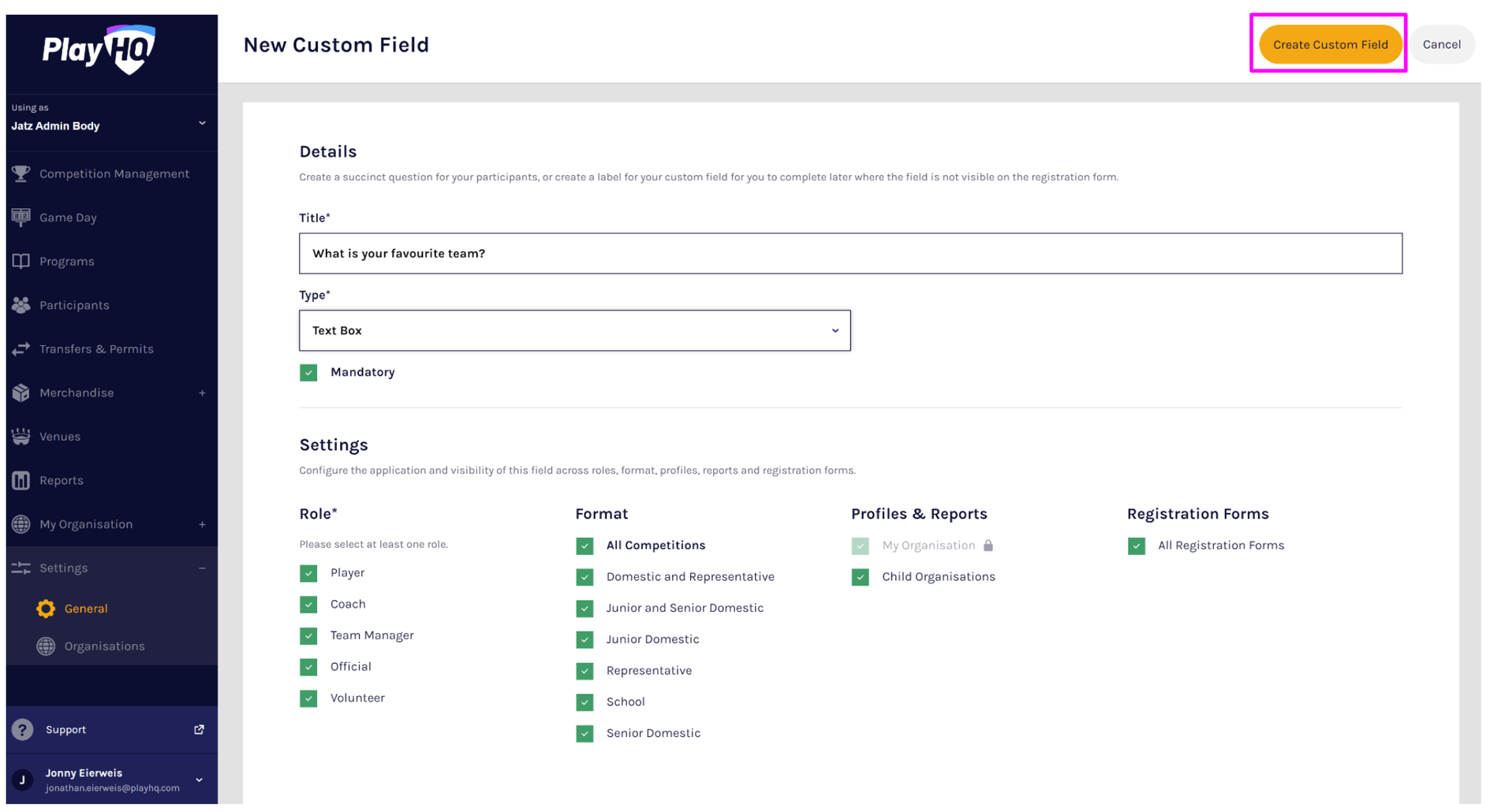
Task: Click the Participants people icon
Action: 21,305
